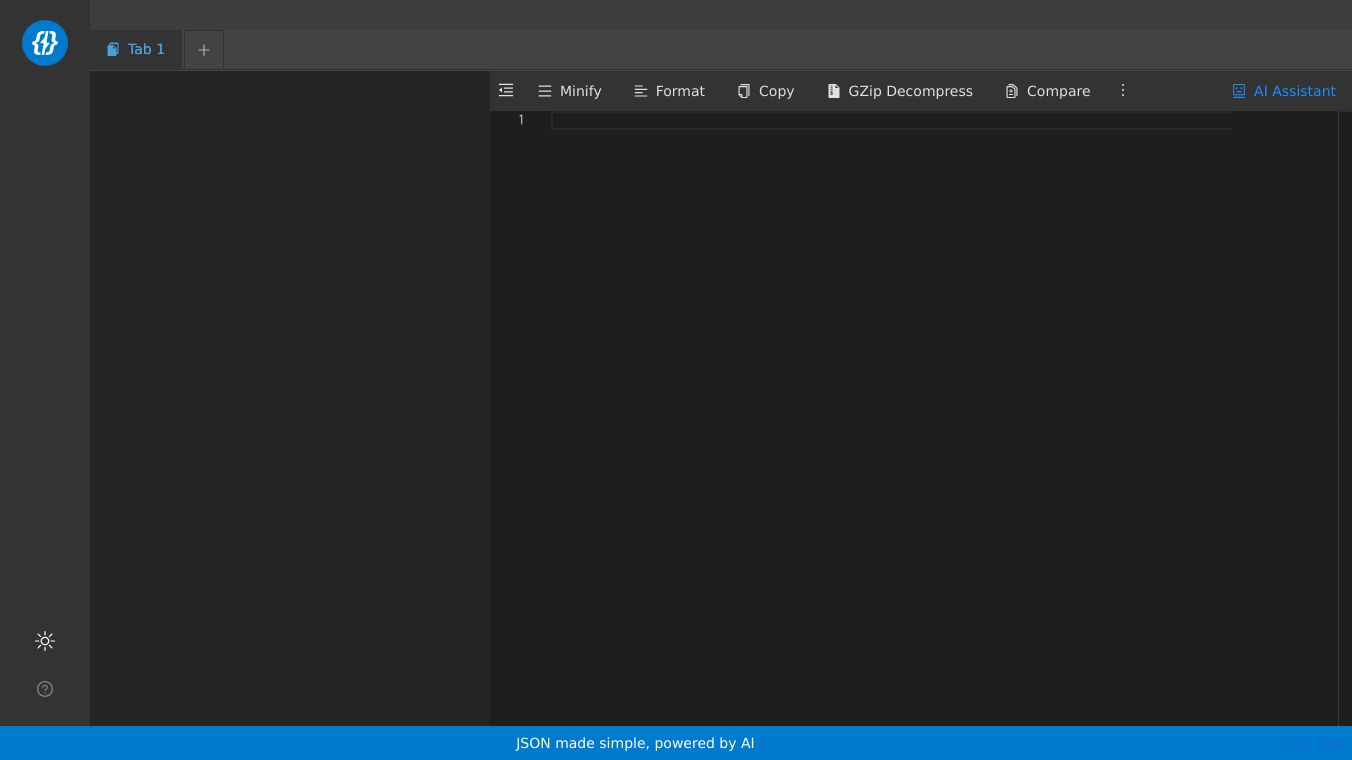
Task: Click line number 1 in the editor
Action: click(x=521, y=119)
